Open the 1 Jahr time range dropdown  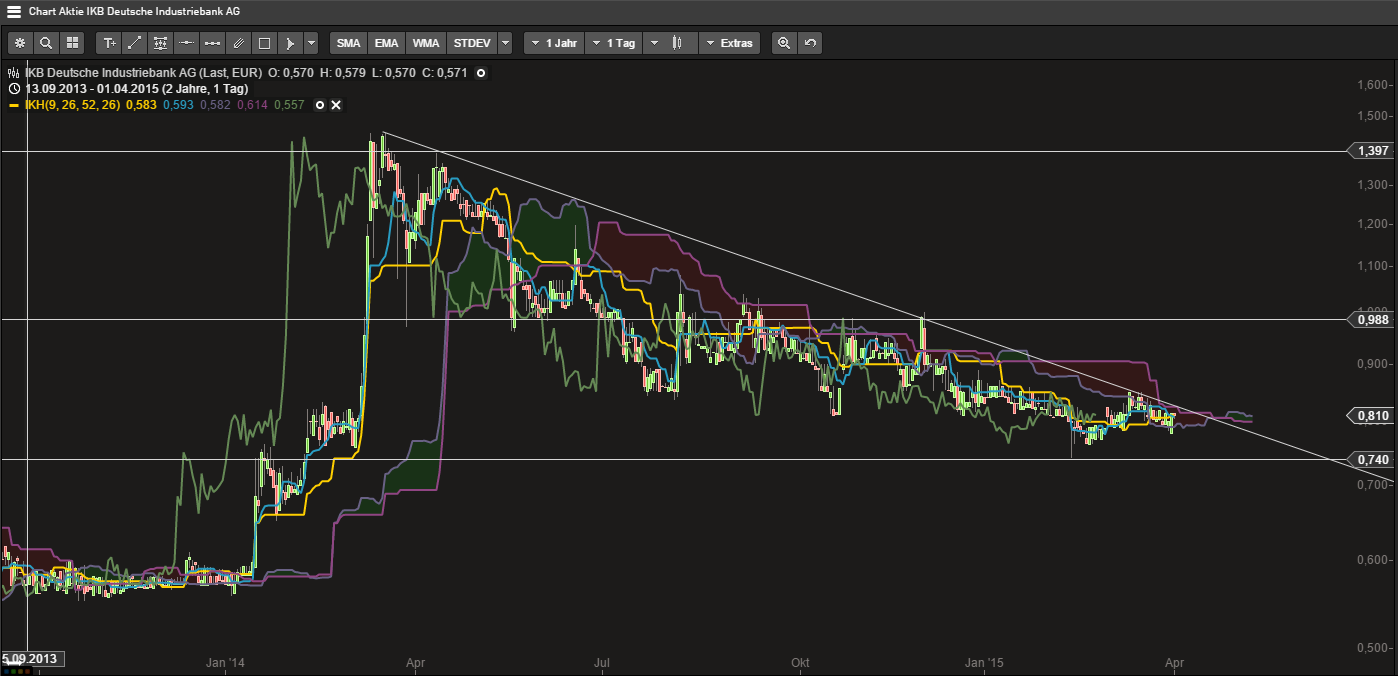[553, 43]
